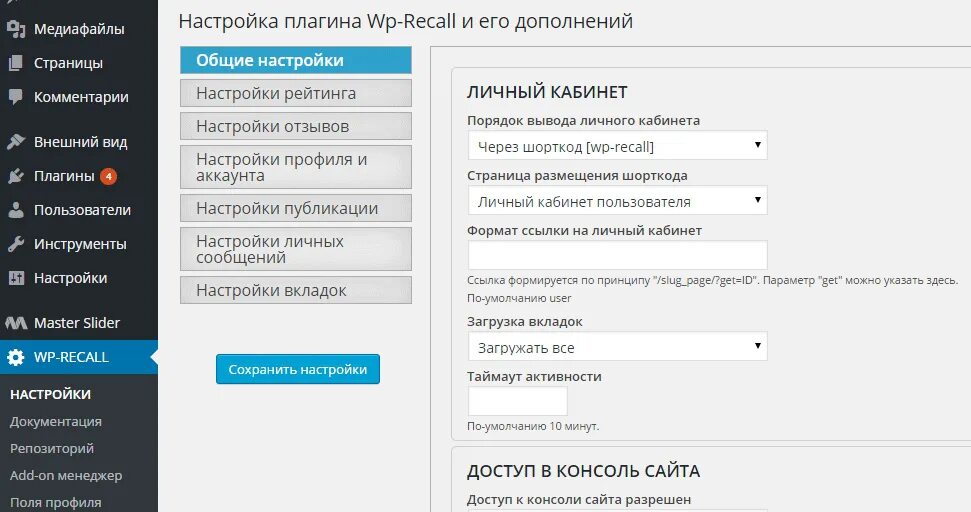
Task: Open the Add-on менеджер link
Action: click(x=66, y=475)
